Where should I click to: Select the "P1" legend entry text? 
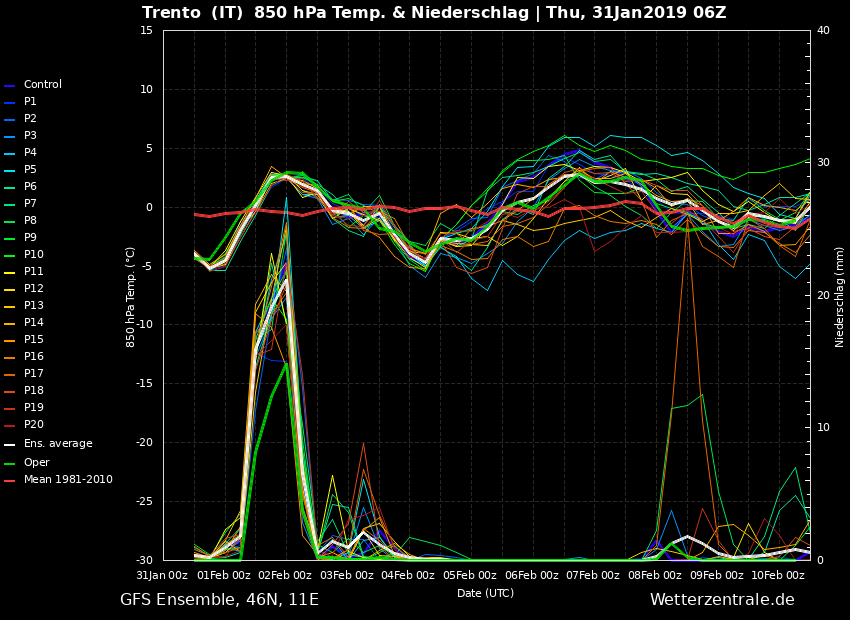pos(30,101)
